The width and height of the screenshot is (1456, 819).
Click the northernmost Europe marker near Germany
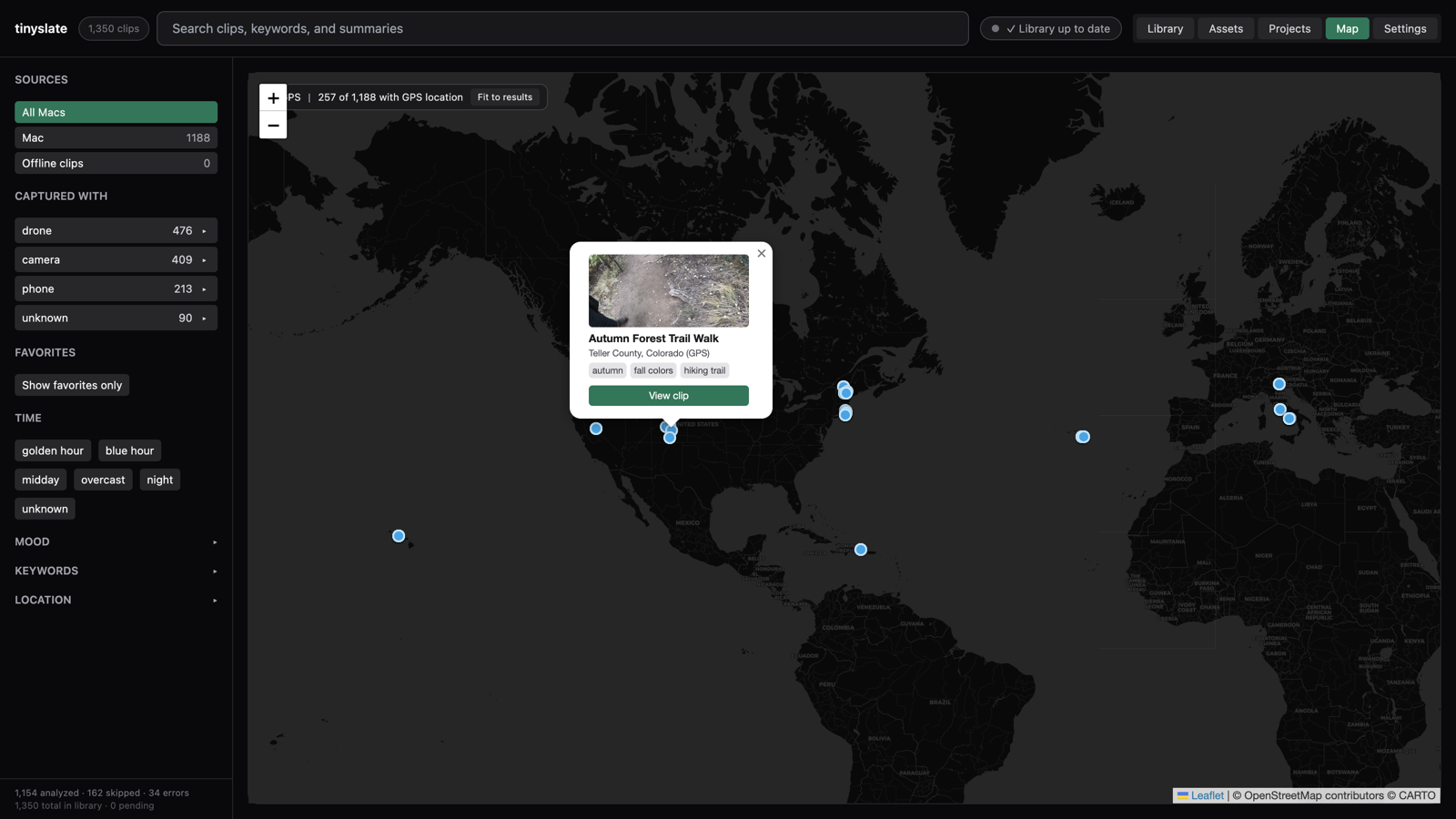(x=1279, y=384)
